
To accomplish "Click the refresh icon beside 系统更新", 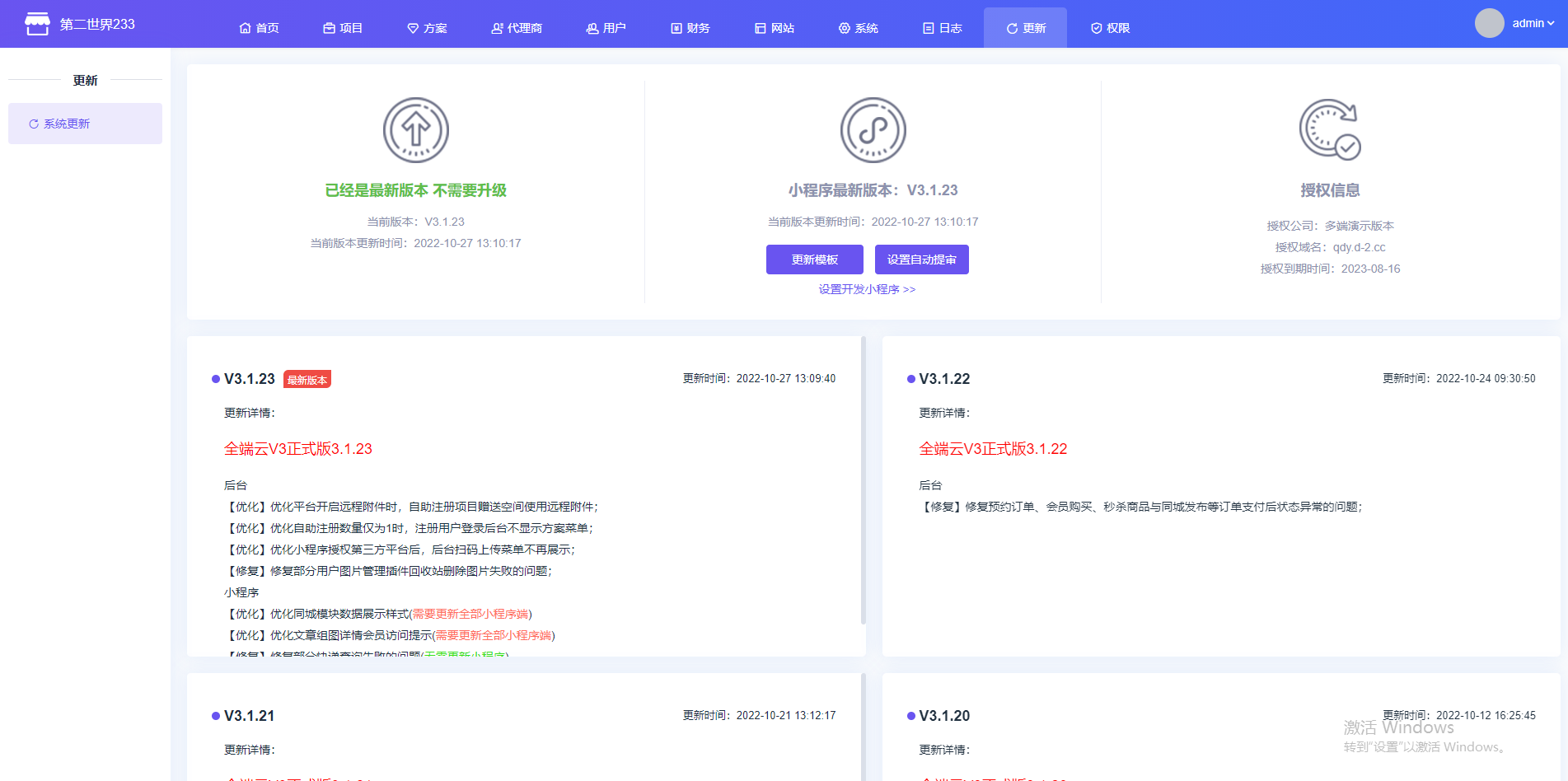I will [x=34, y=124].
